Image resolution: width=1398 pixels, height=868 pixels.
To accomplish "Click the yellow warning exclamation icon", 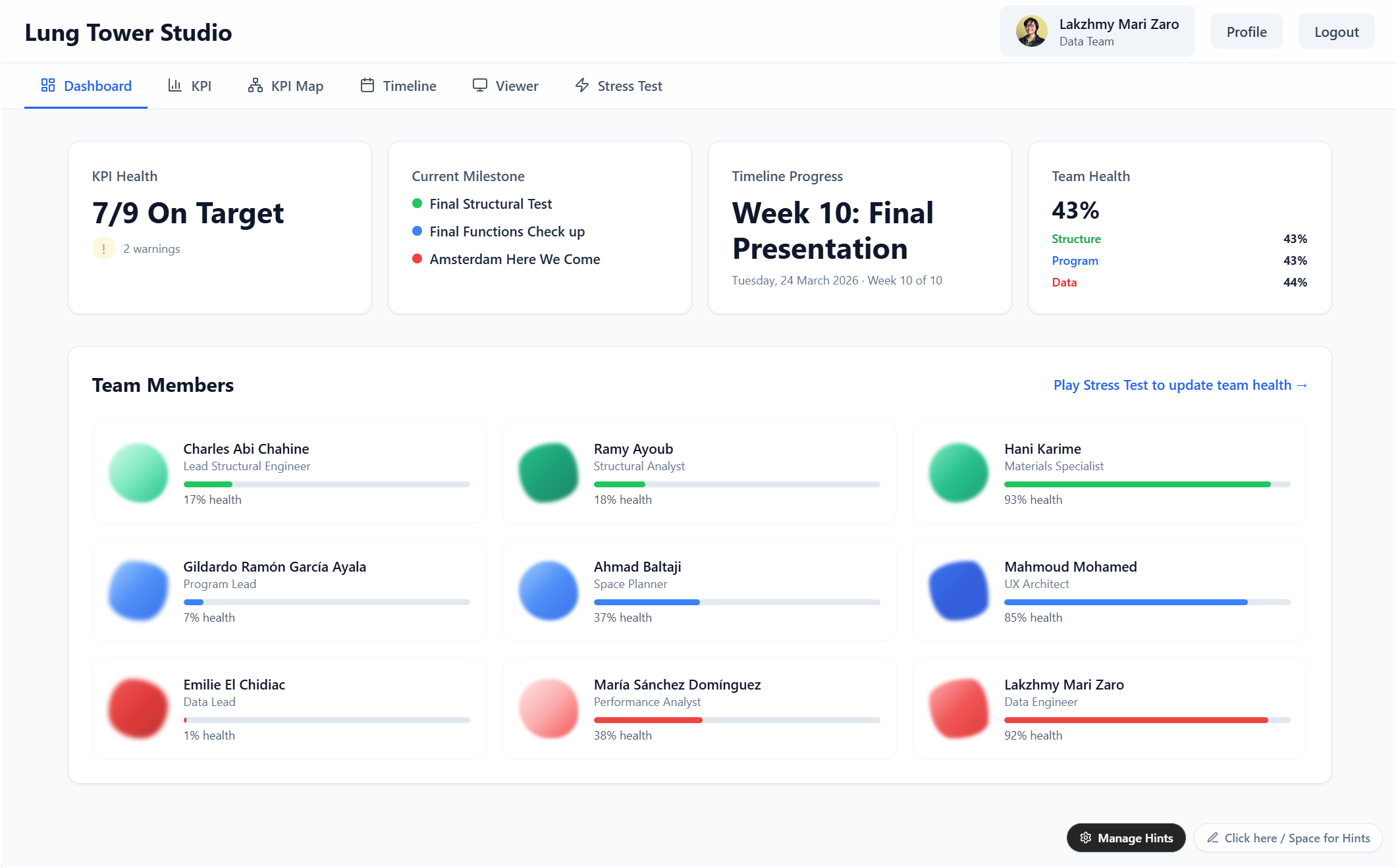I will click(103, 248).
